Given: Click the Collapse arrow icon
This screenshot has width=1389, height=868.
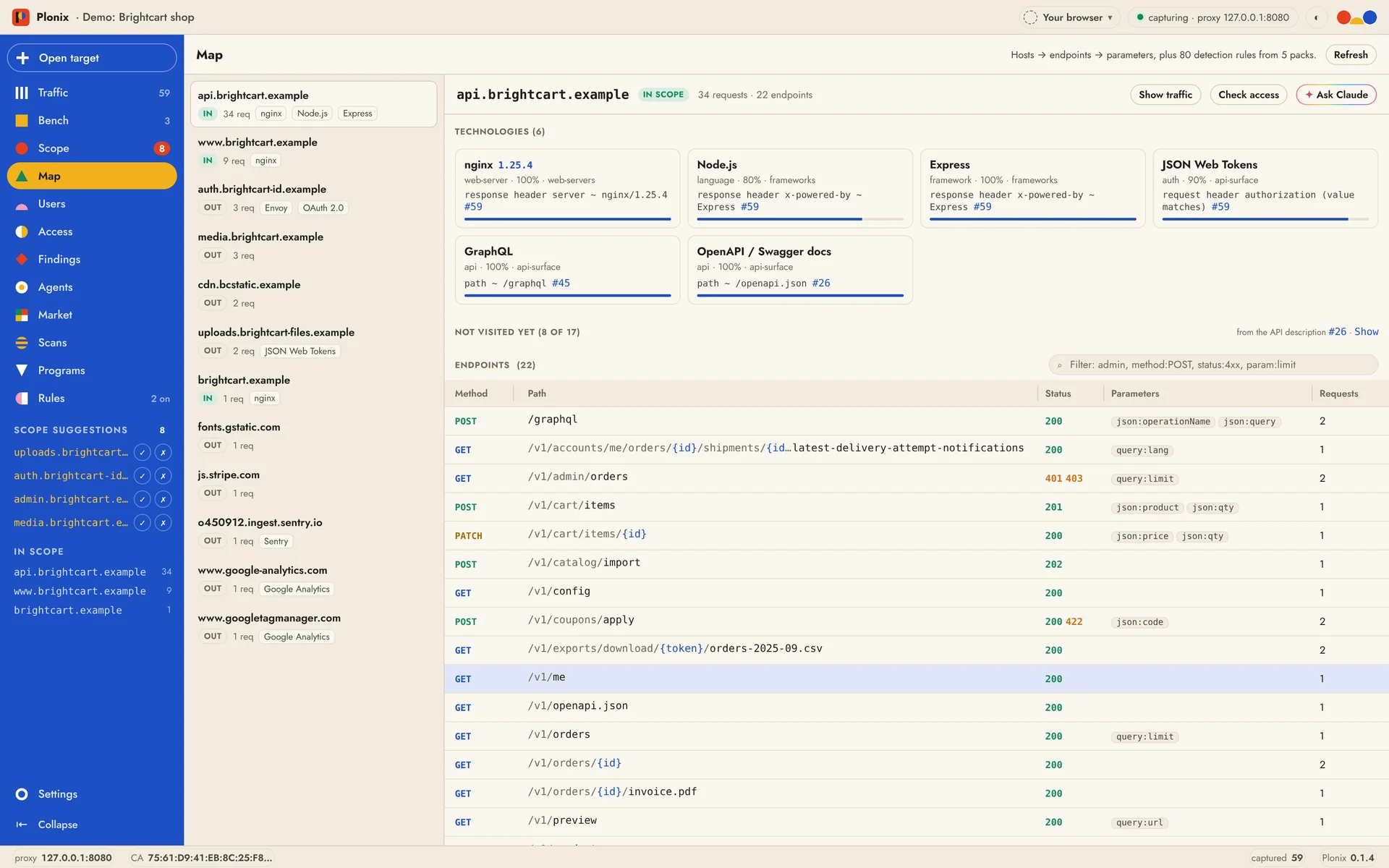Looking at the screenshot, I should click(x=22, y=825).
